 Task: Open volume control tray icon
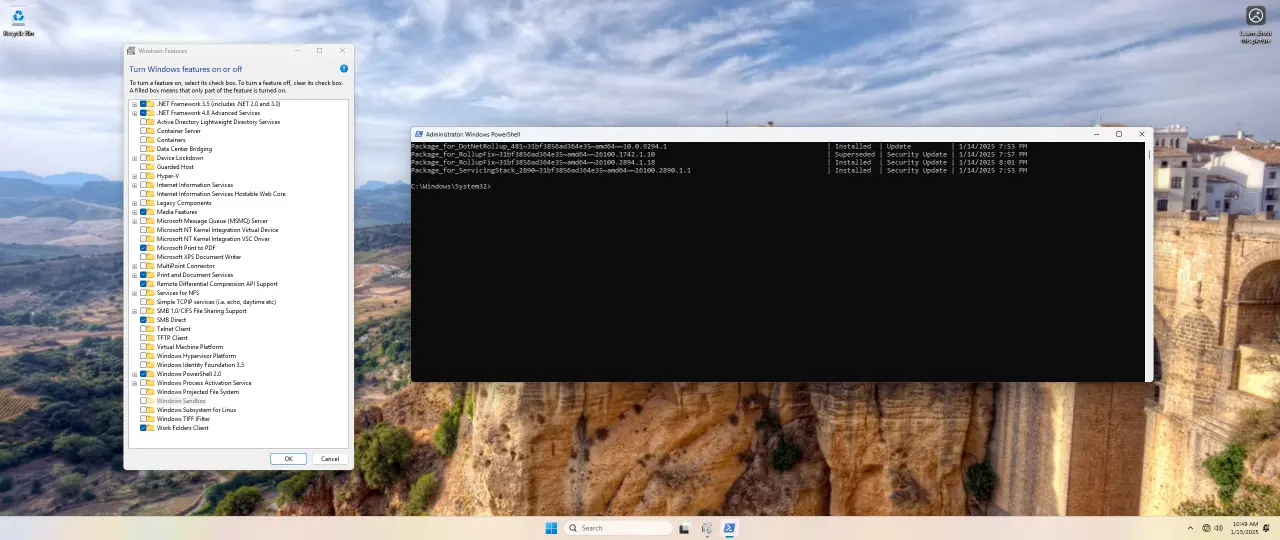tap(1220, 528)
